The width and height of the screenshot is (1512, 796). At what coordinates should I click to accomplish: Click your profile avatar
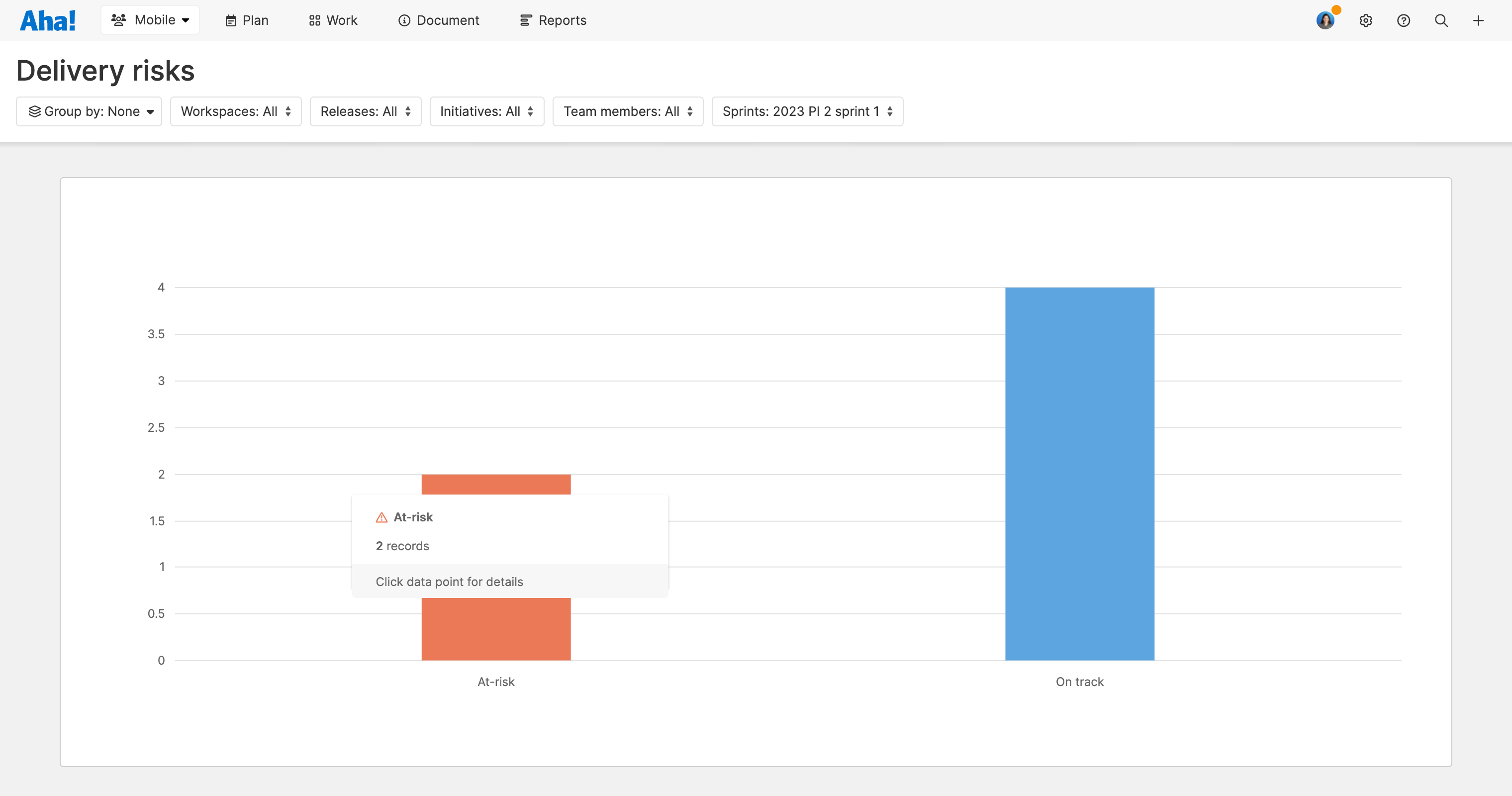[x=1325, y=20]
